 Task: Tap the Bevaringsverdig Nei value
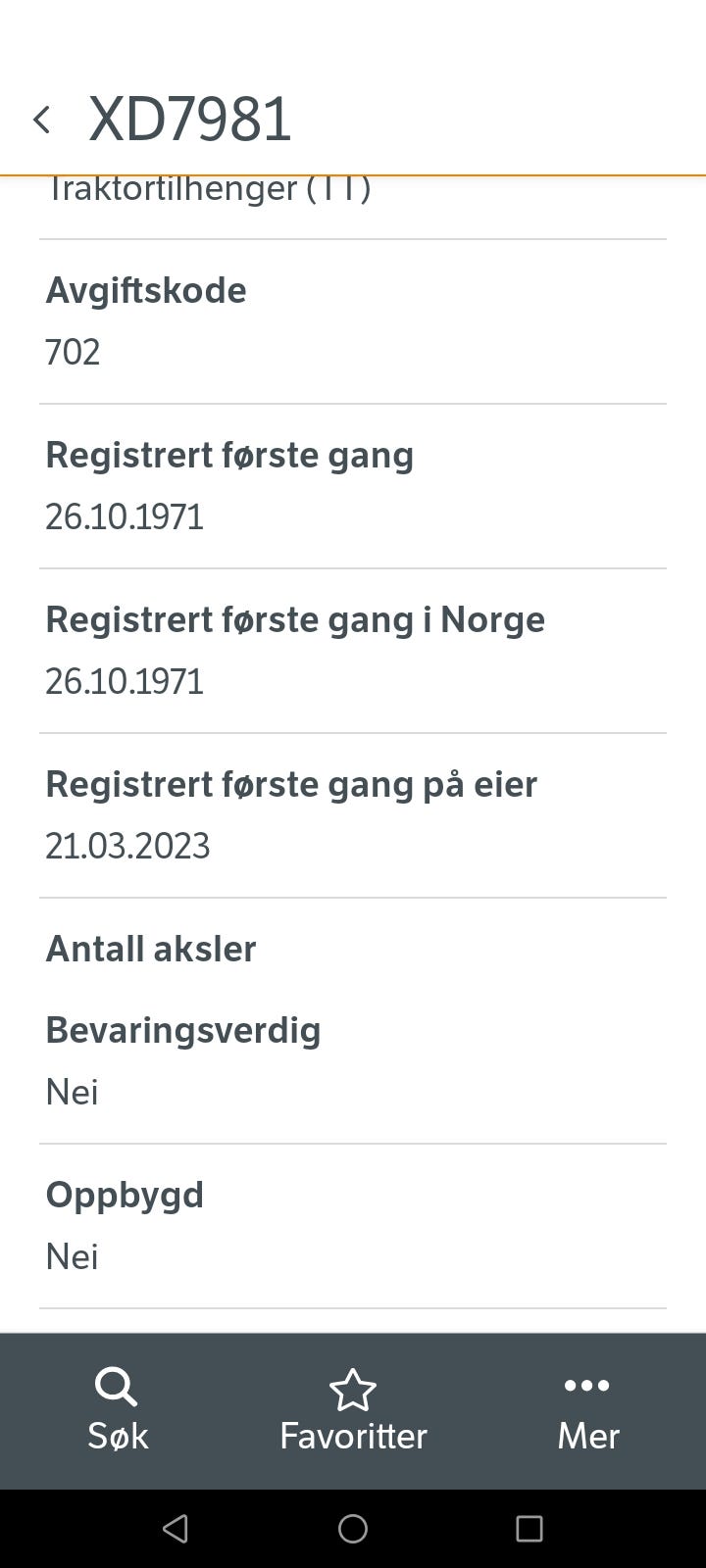(72, 1091)
